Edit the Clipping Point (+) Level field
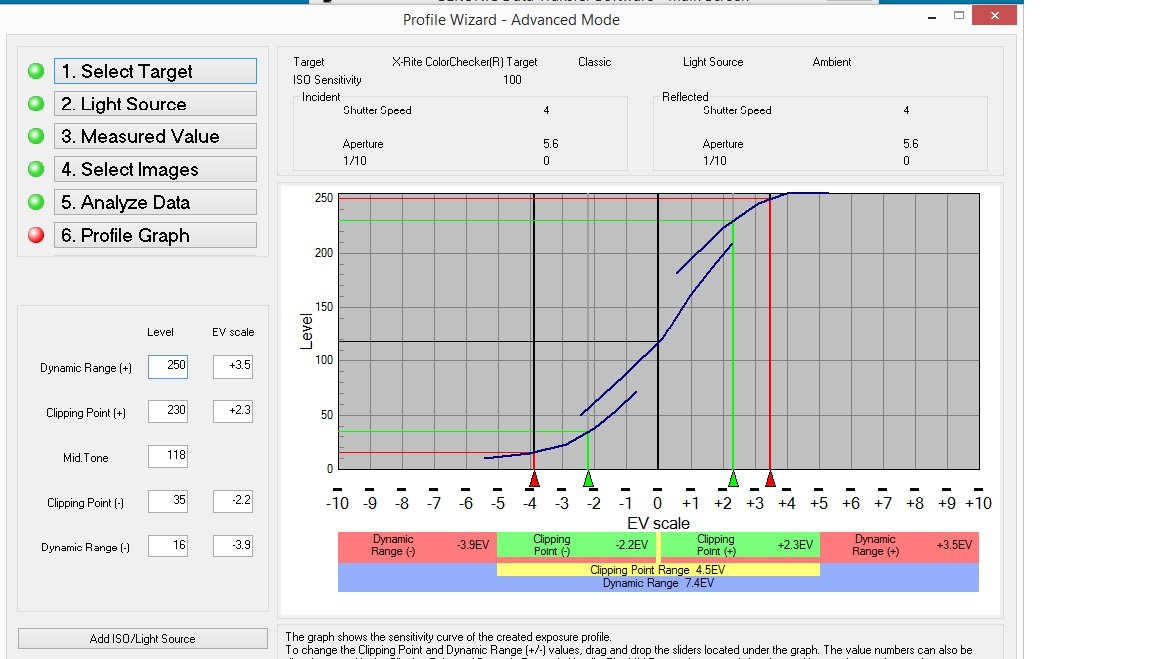 point(168,411)
